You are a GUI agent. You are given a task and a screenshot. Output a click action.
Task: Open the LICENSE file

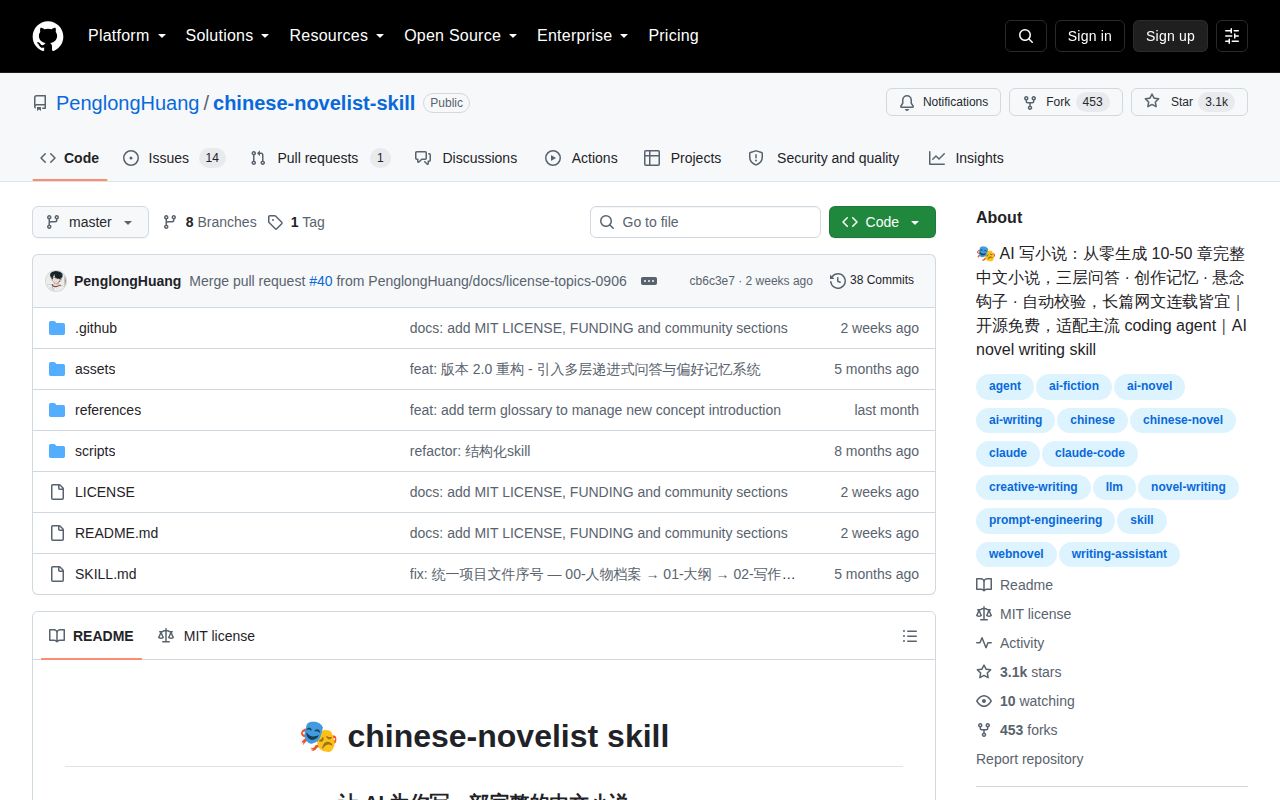(105, 492)
